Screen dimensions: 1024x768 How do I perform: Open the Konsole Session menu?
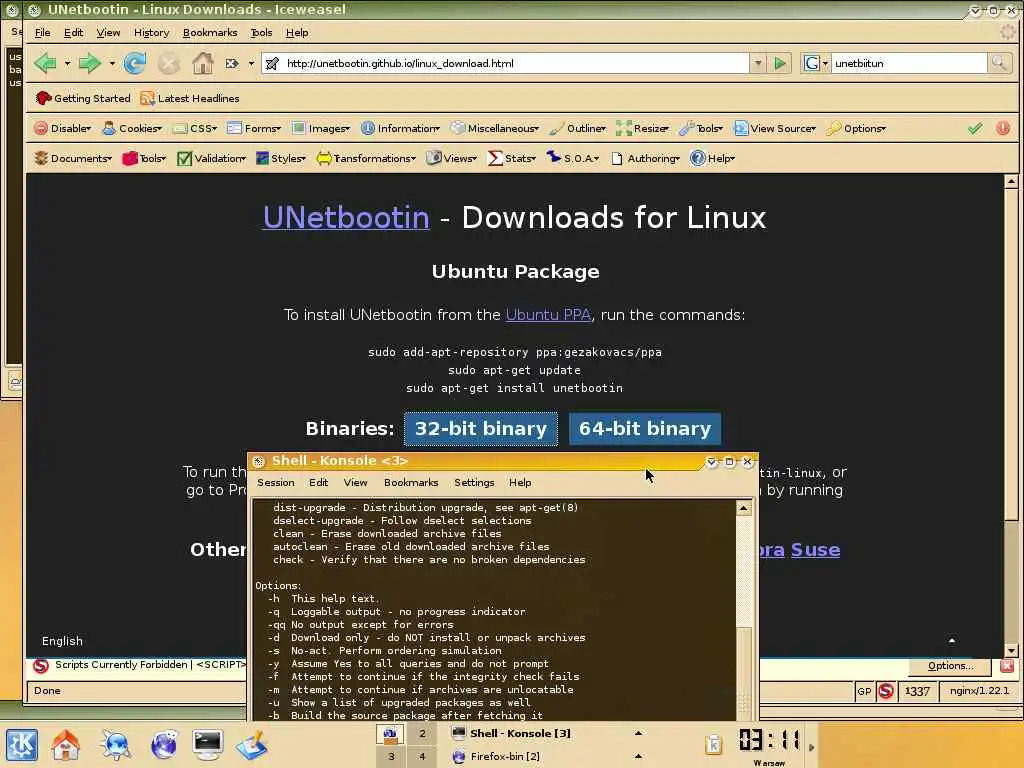click(276, 482)
